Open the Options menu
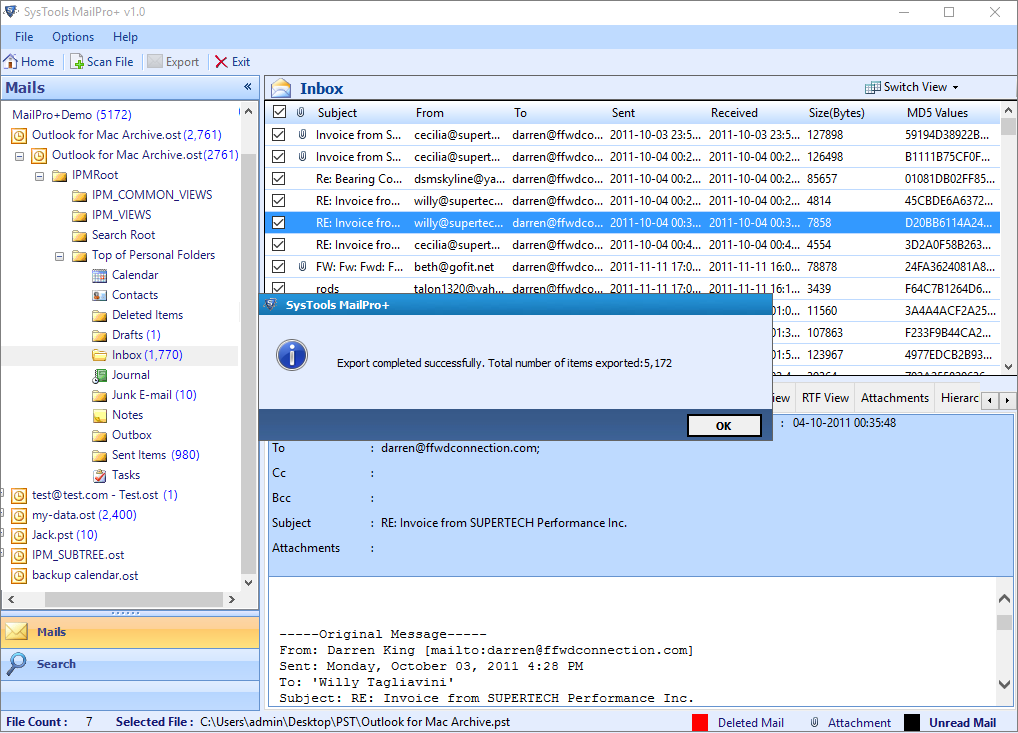This screenshot has height=733, width=1018. tap(73, 37)
